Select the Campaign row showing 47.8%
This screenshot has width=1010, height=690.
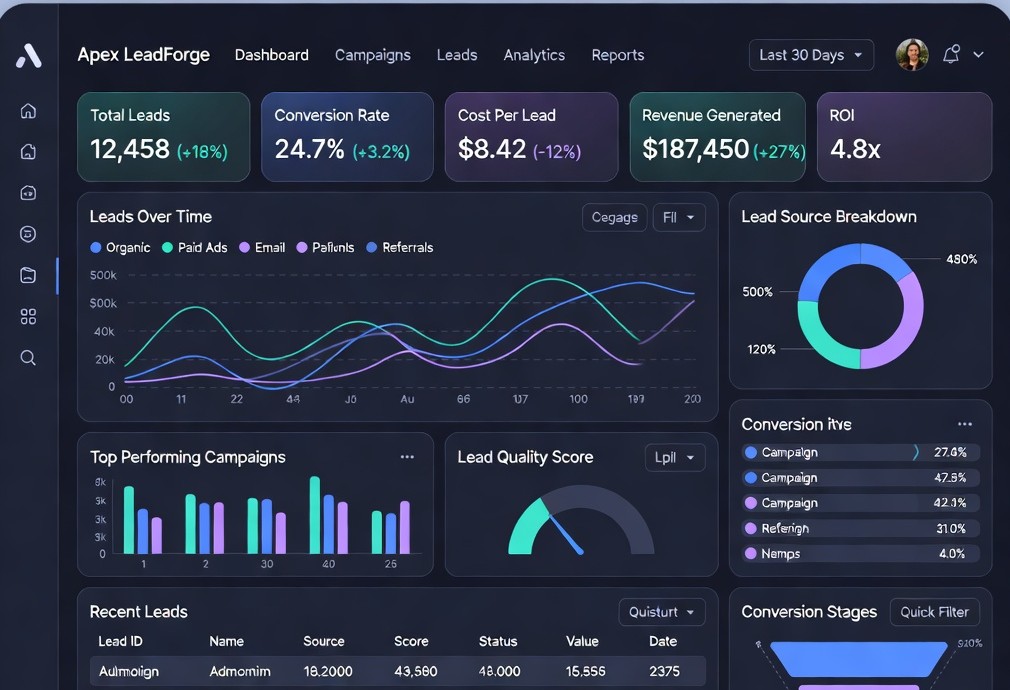tap(861, 477)
